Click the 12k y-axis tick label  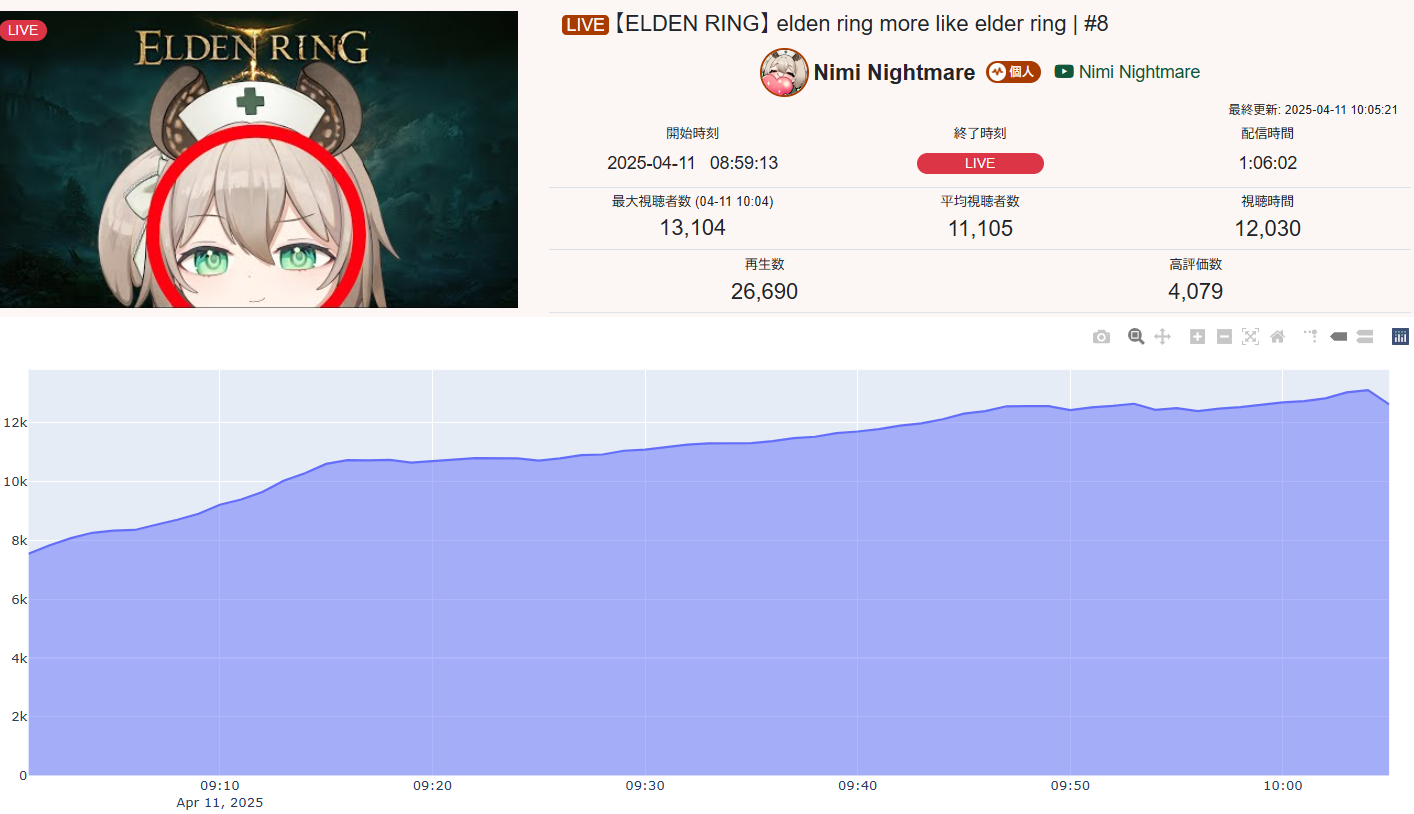point(14,423)
